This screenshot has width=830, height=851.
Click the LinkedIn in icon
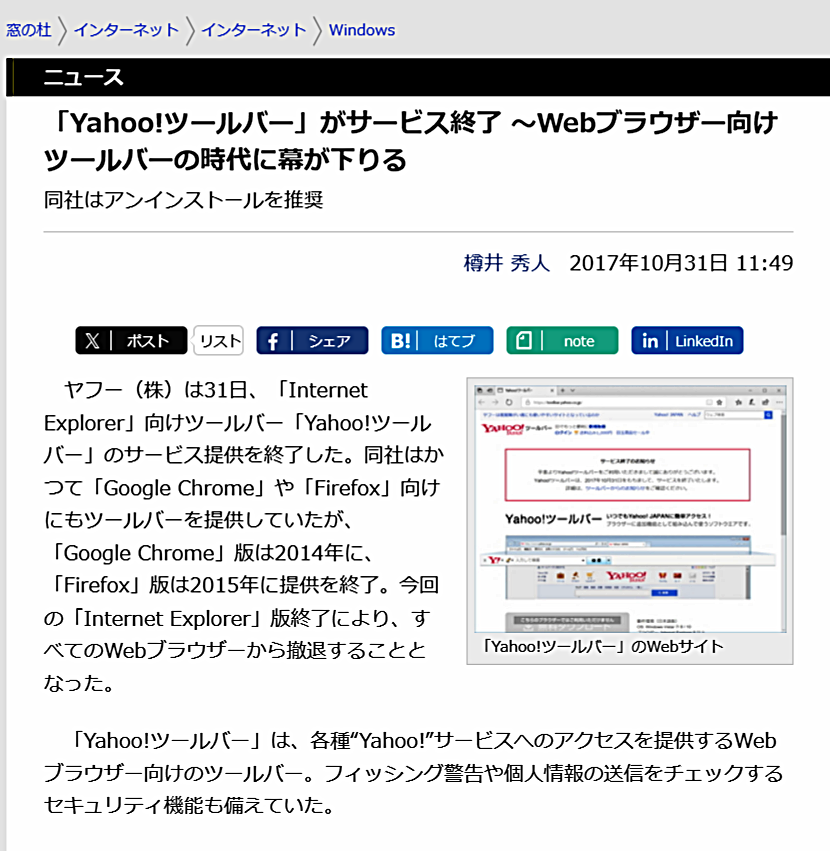click(649, 341)
